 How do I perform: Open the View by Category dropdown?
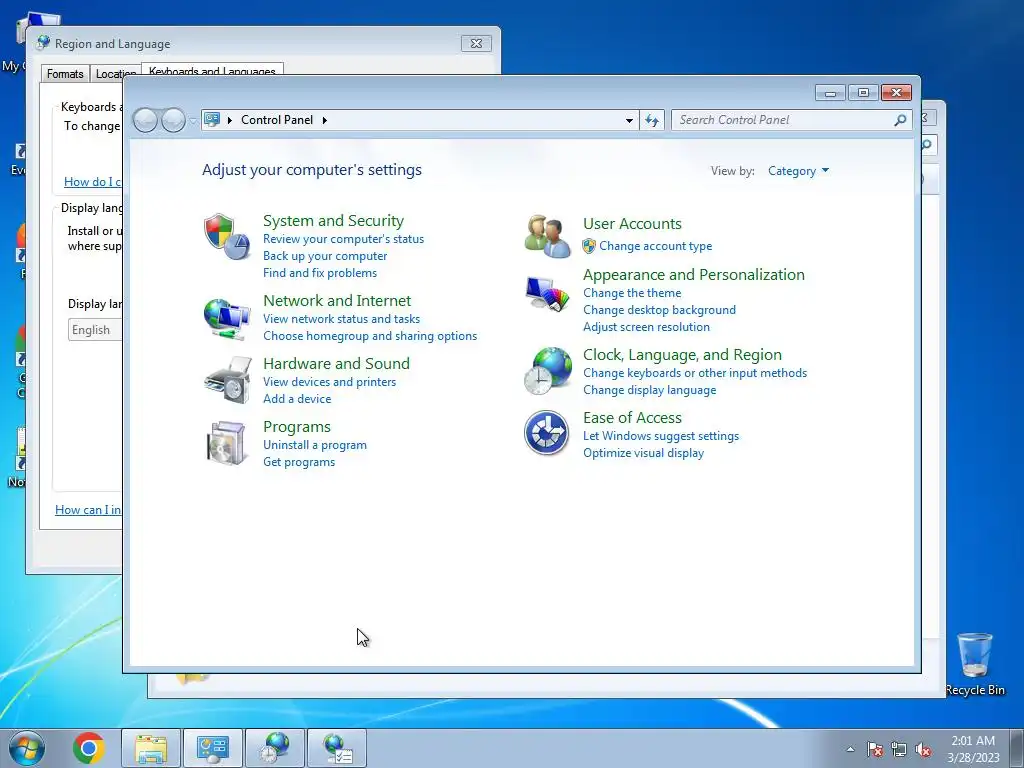tap(798, 171)
